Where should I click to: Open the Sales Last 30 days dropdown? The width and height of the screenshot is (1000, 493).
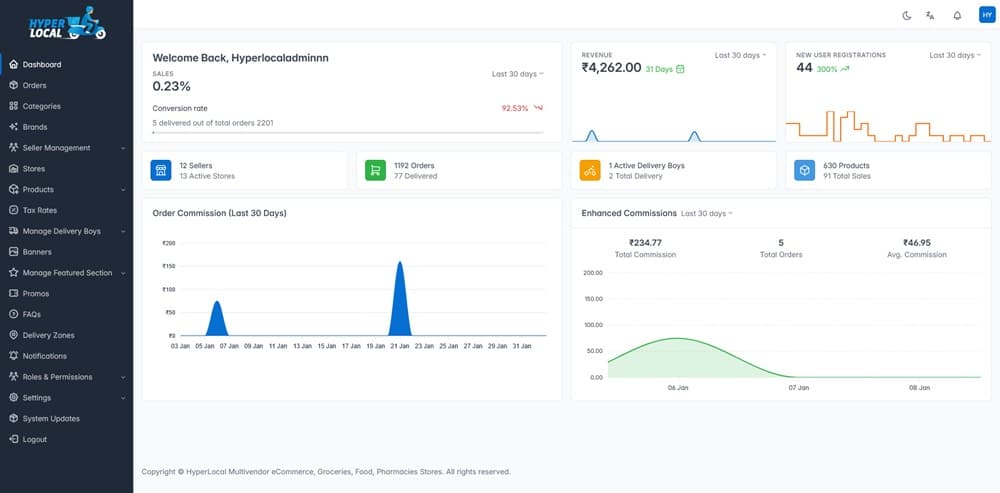517,74
